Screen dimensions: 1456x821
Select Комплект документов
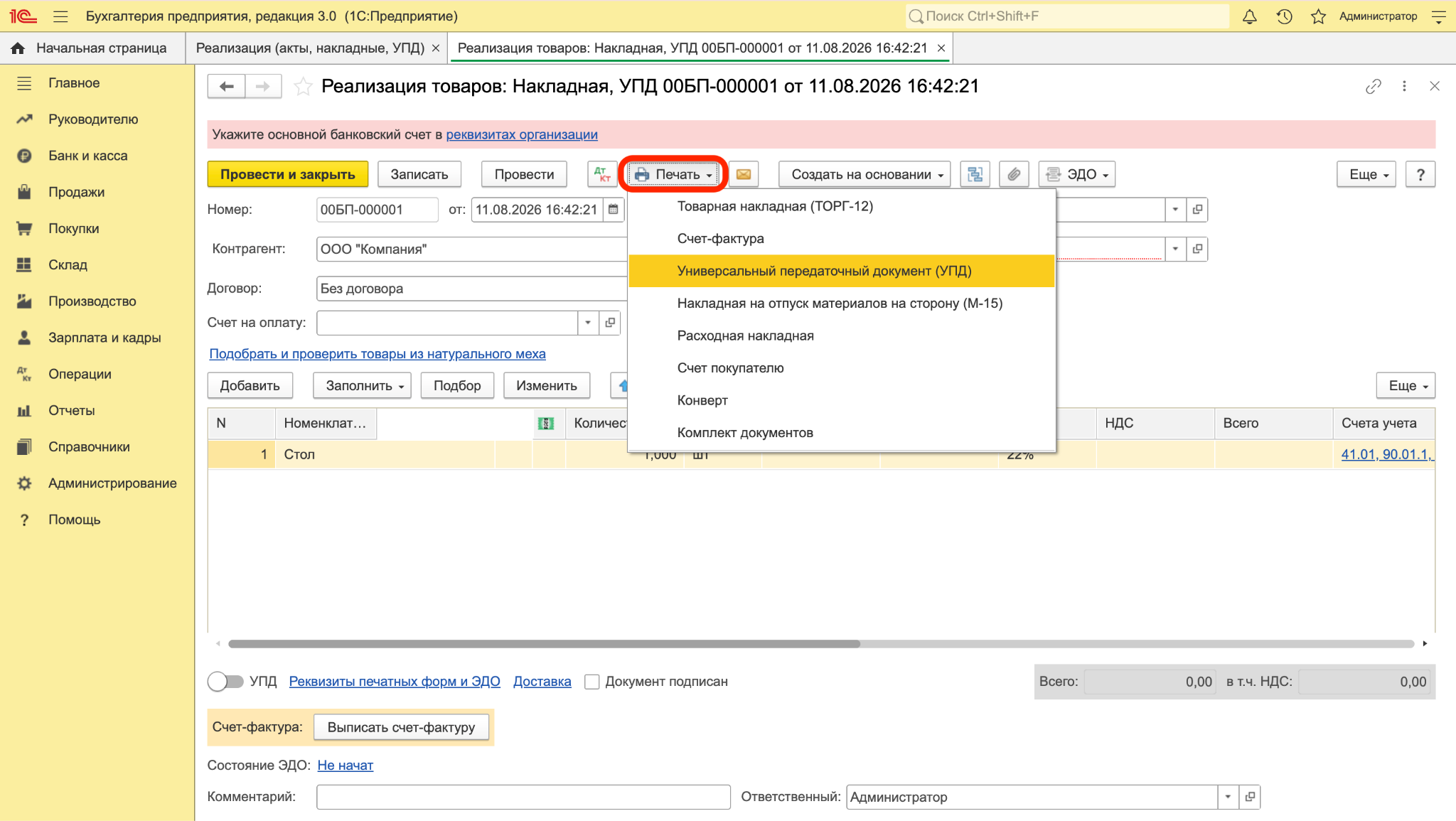click(x=842, y=433)
